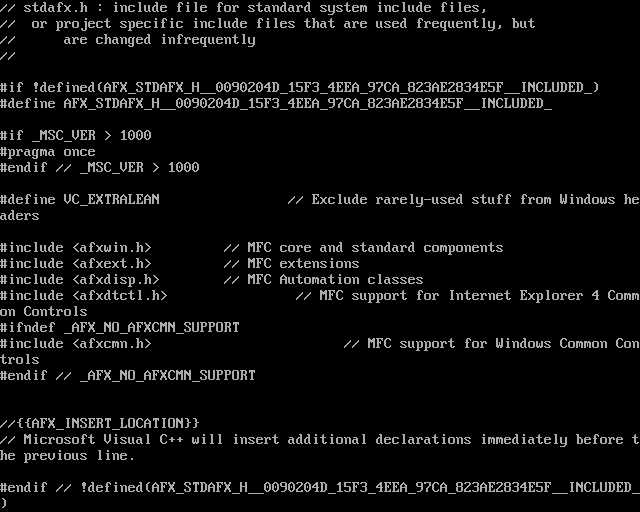Click the "#endif // _AFX_NO_AFXCMN_SUPPORT" line
The width and height of the screenshot is (640, 512).
pyautogui.click(x=128, y=376)
